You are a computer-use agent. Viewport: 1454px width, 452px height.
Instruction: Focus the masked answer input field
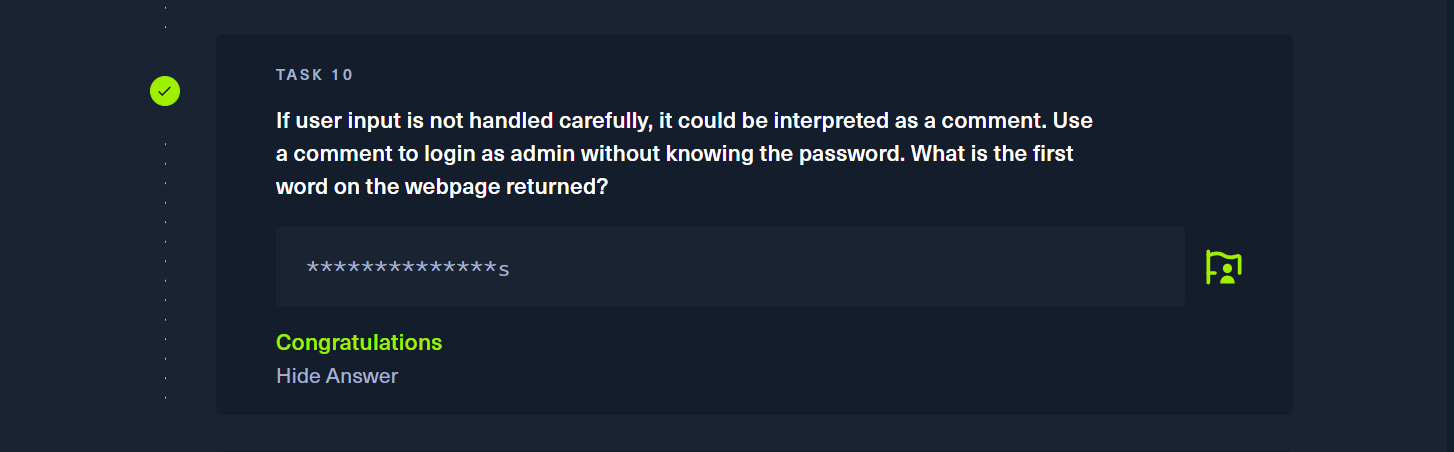tap(730, 266)
